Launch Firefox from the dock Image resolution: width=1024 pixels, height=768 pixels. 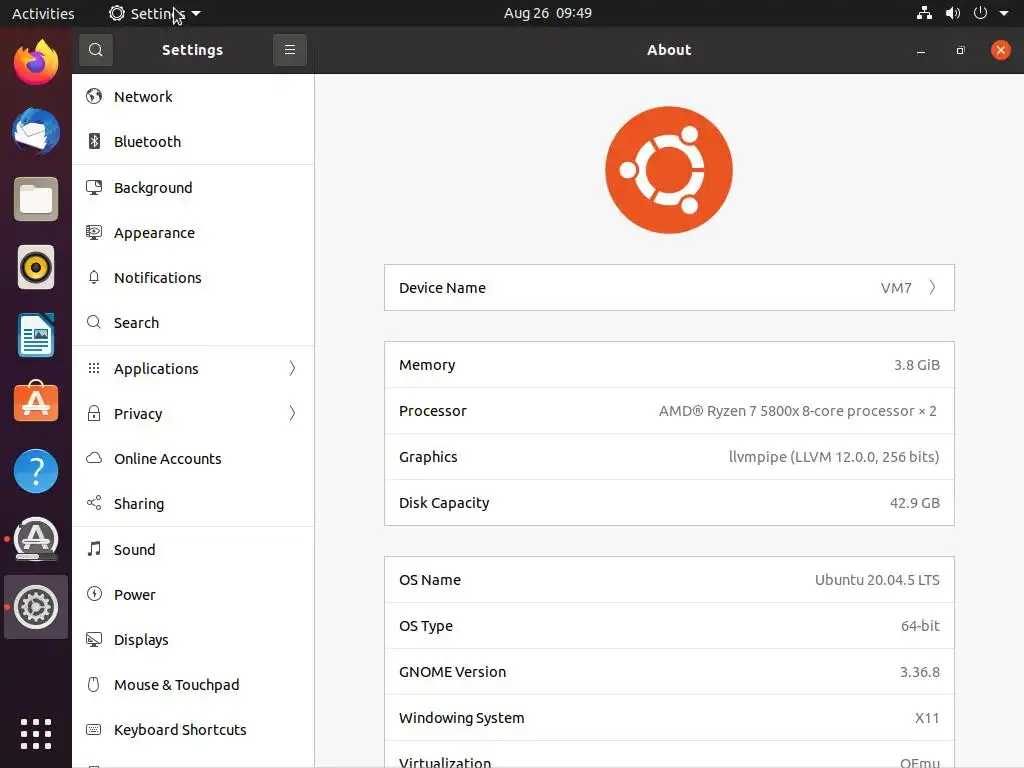click(x=36, y=62)
